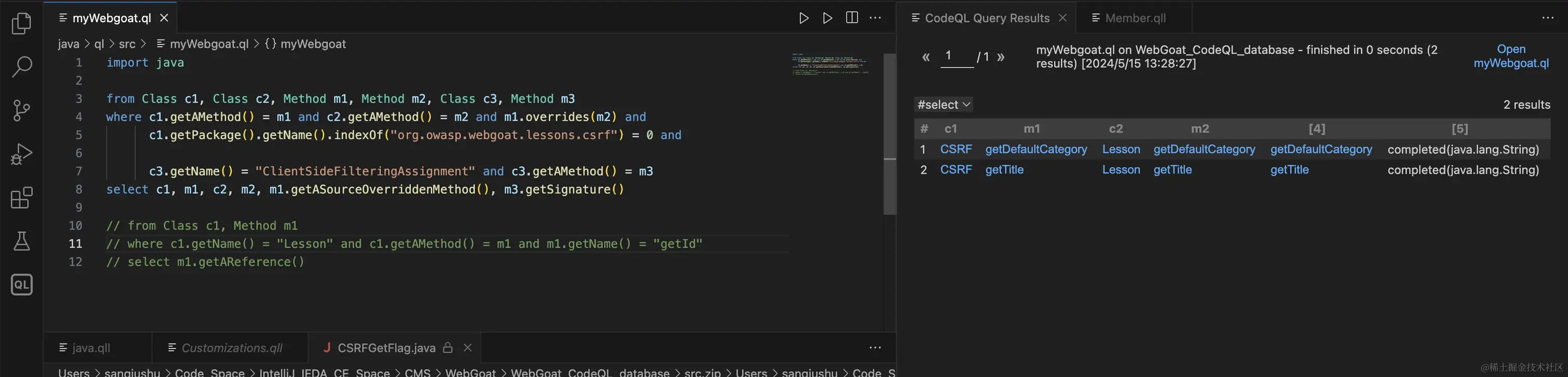Click the c1 column header
This screenshot has height=377, width=1568.
tap(951, 129)
